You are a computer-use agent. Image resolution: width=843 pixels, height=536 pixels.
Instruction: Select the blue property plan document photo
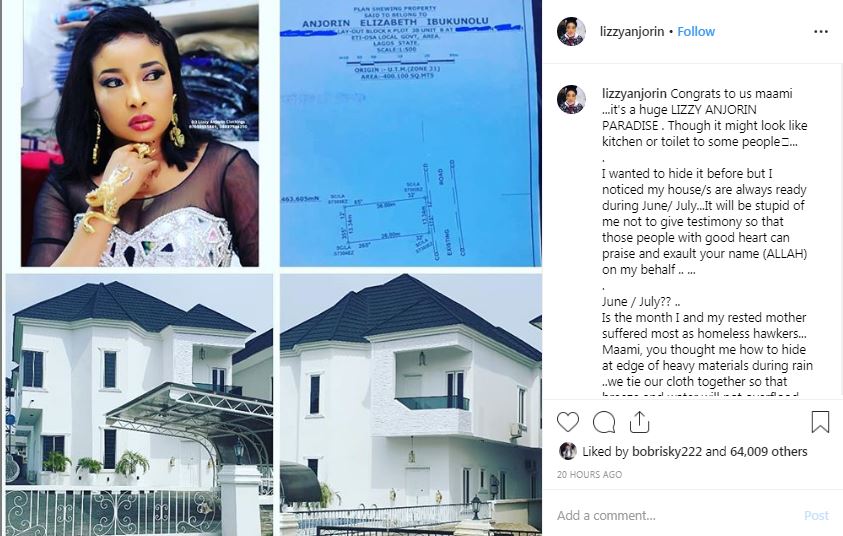point(411,133)
